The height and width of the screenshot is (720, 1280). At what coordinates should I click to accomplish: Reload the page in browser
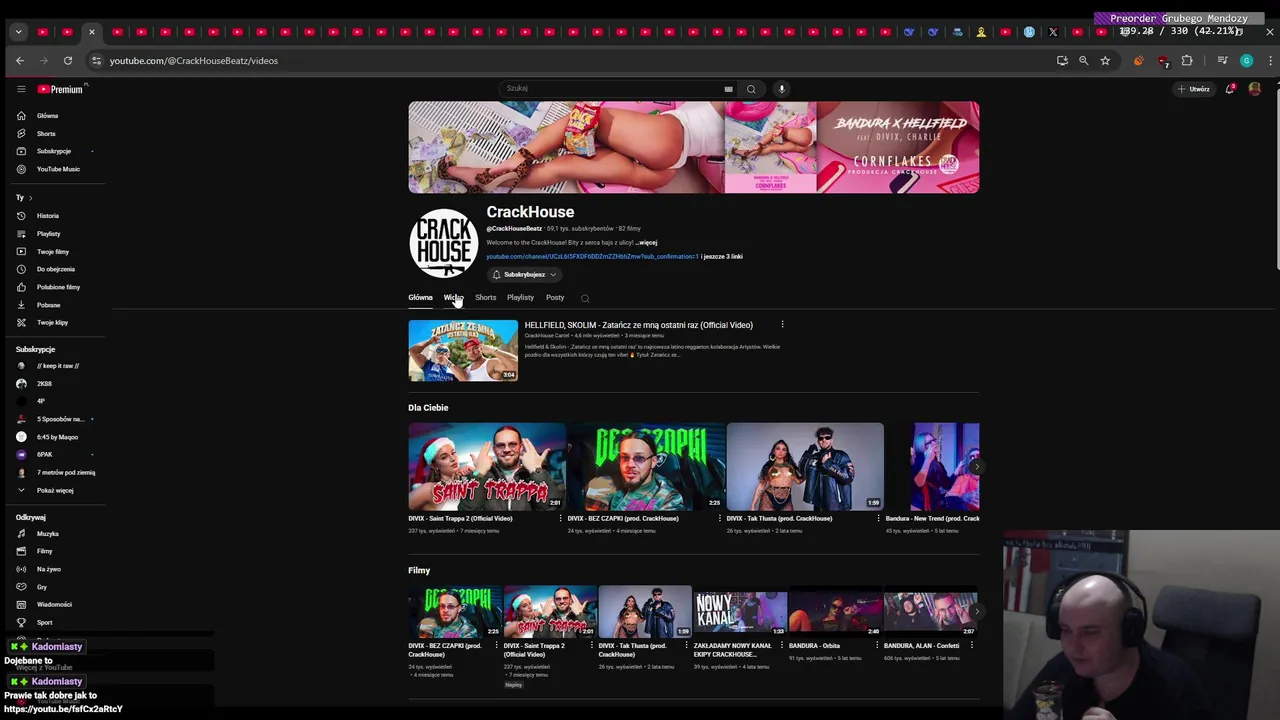[68, 61]
